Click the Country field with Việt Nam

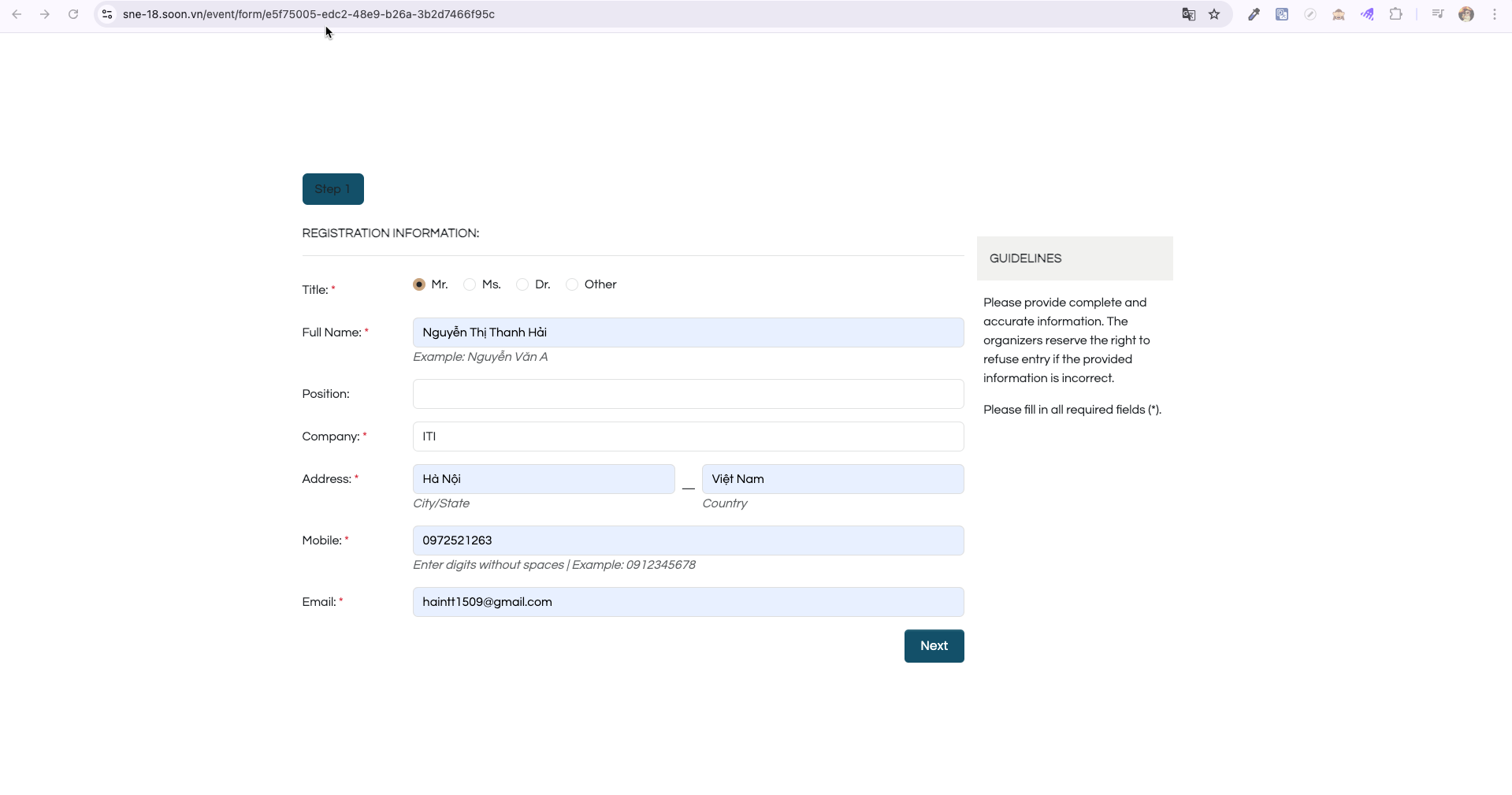(833, 479)
